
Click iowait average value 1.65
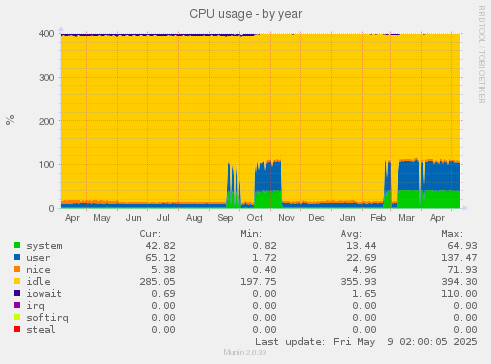pos(364,294)
